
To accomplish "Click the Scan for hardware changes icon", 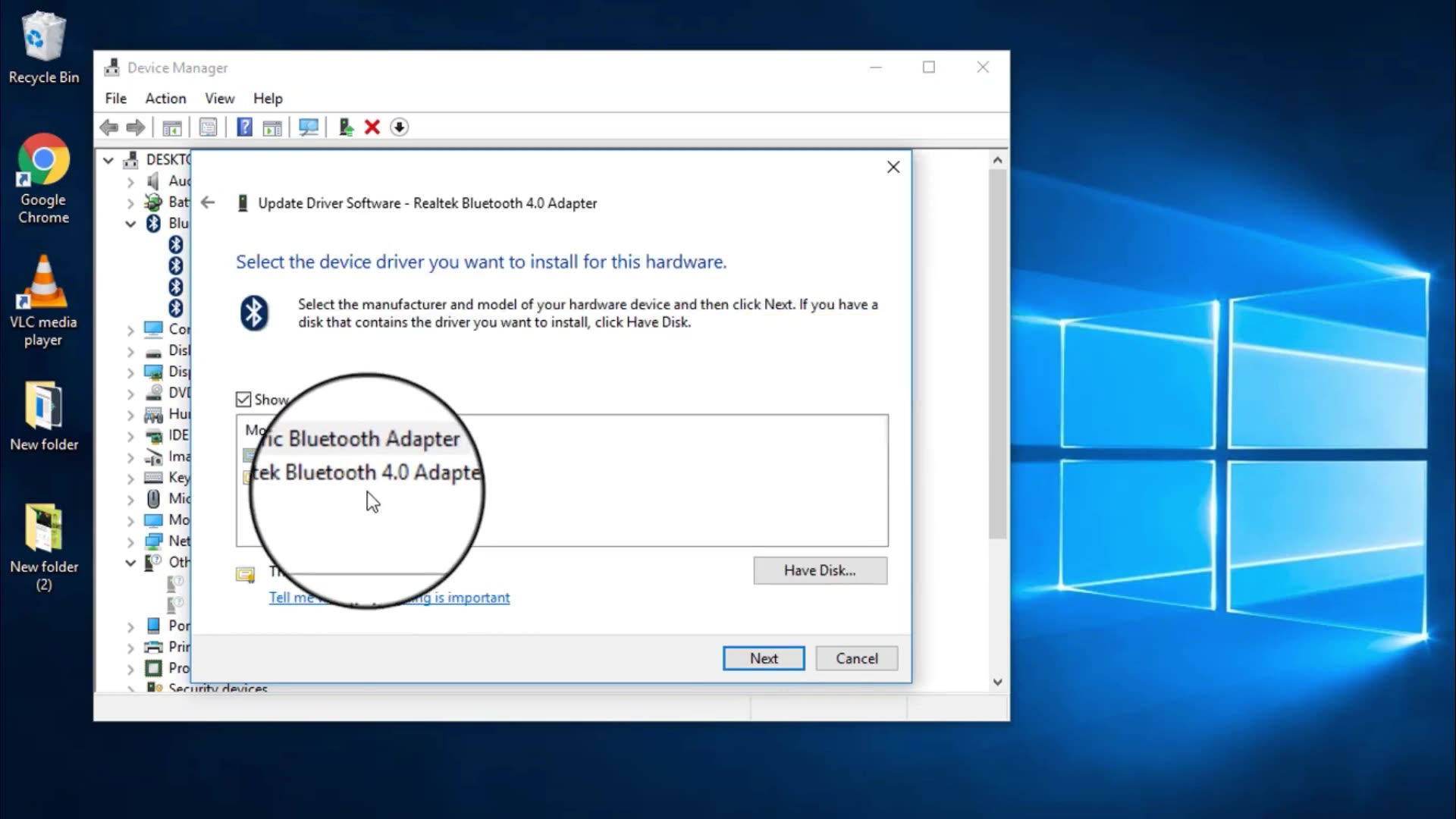I will [309, 127].
